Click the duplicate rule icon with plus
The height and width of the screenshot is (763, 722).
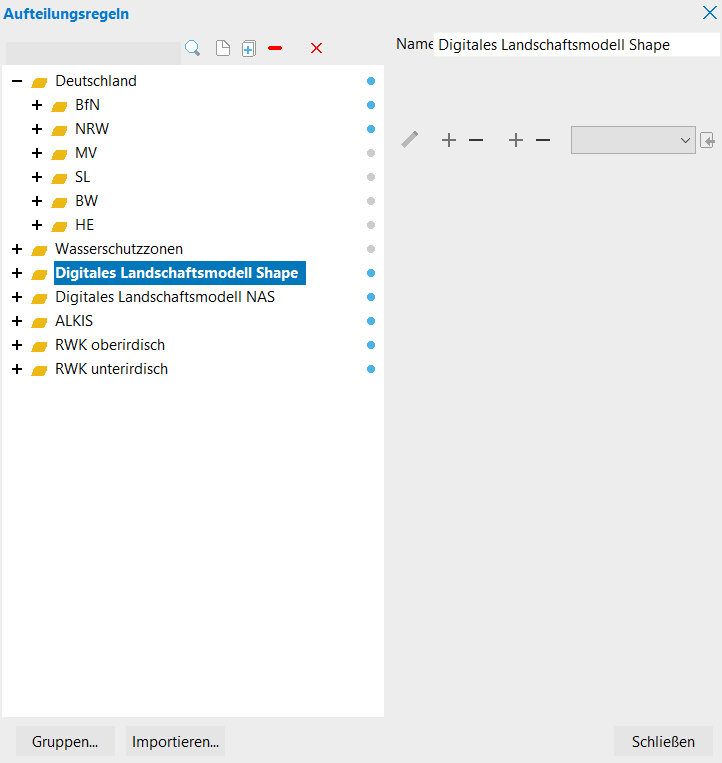pyautogui.click(x=249, y=48)
